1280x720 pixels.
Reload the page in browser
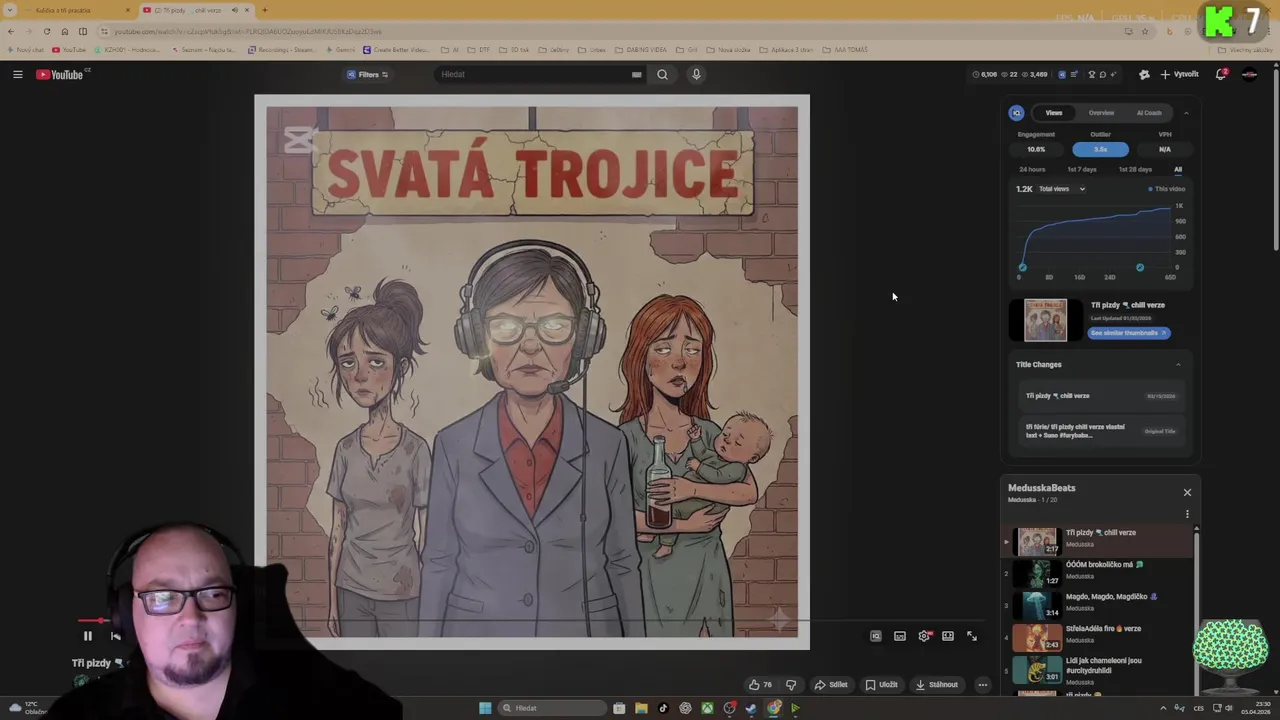(46, 31)
